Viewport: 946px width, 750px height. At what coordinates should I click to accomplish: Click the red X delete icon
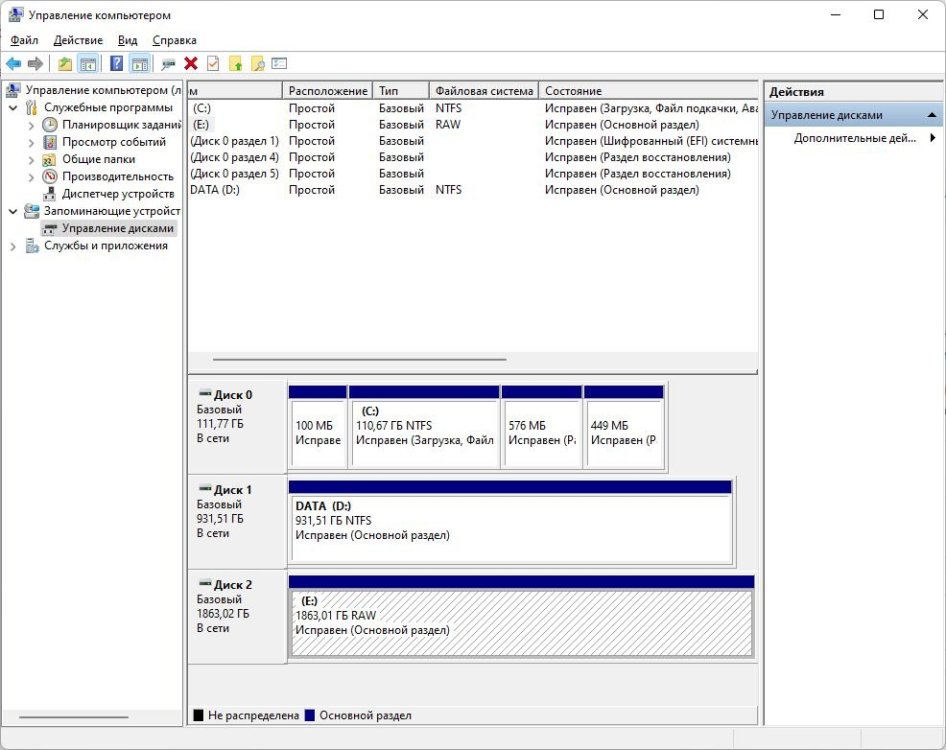coord(190,64)
